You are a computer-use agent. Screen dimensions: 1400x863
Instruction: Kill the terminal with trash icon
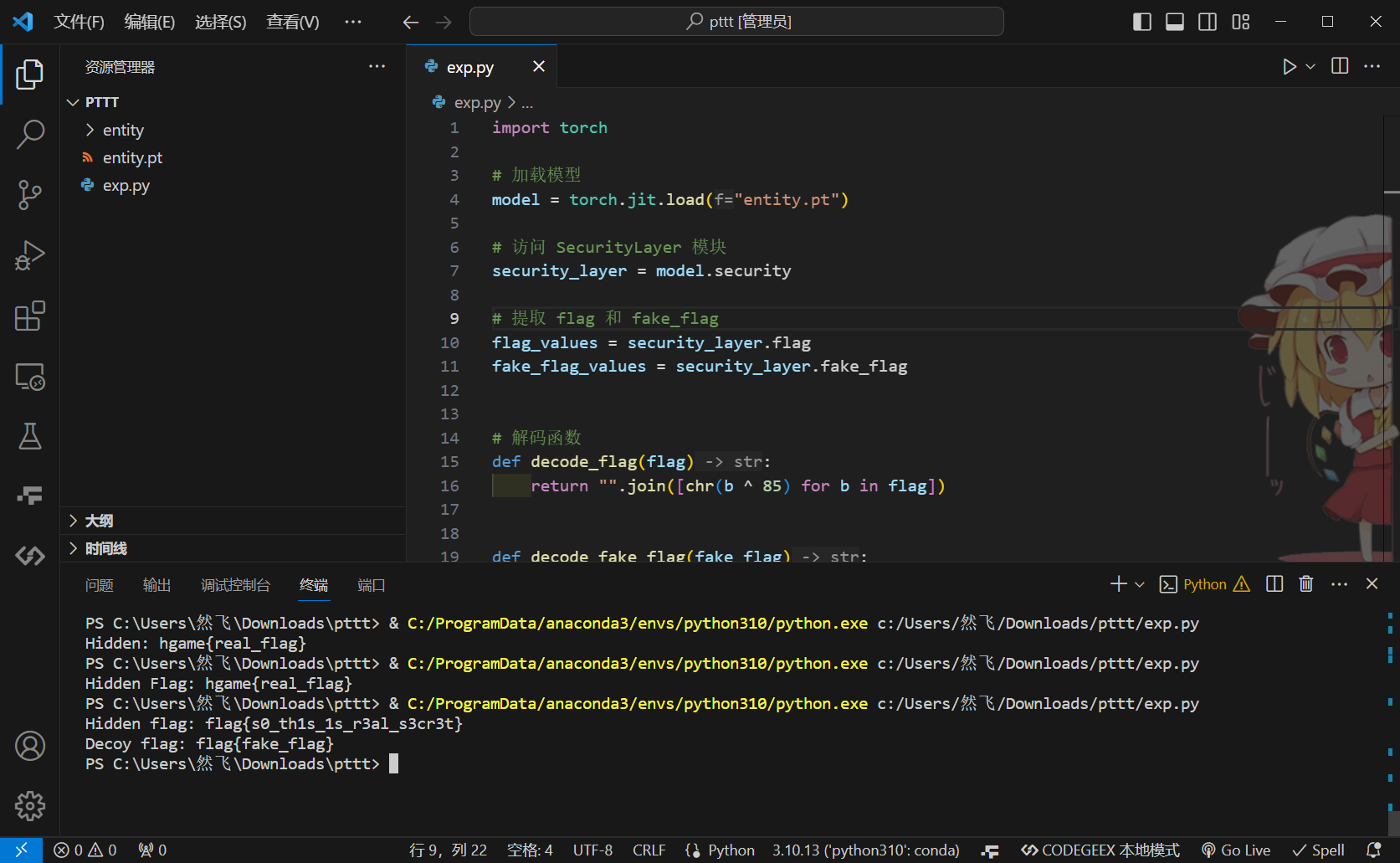click(x=1306, y=584)
